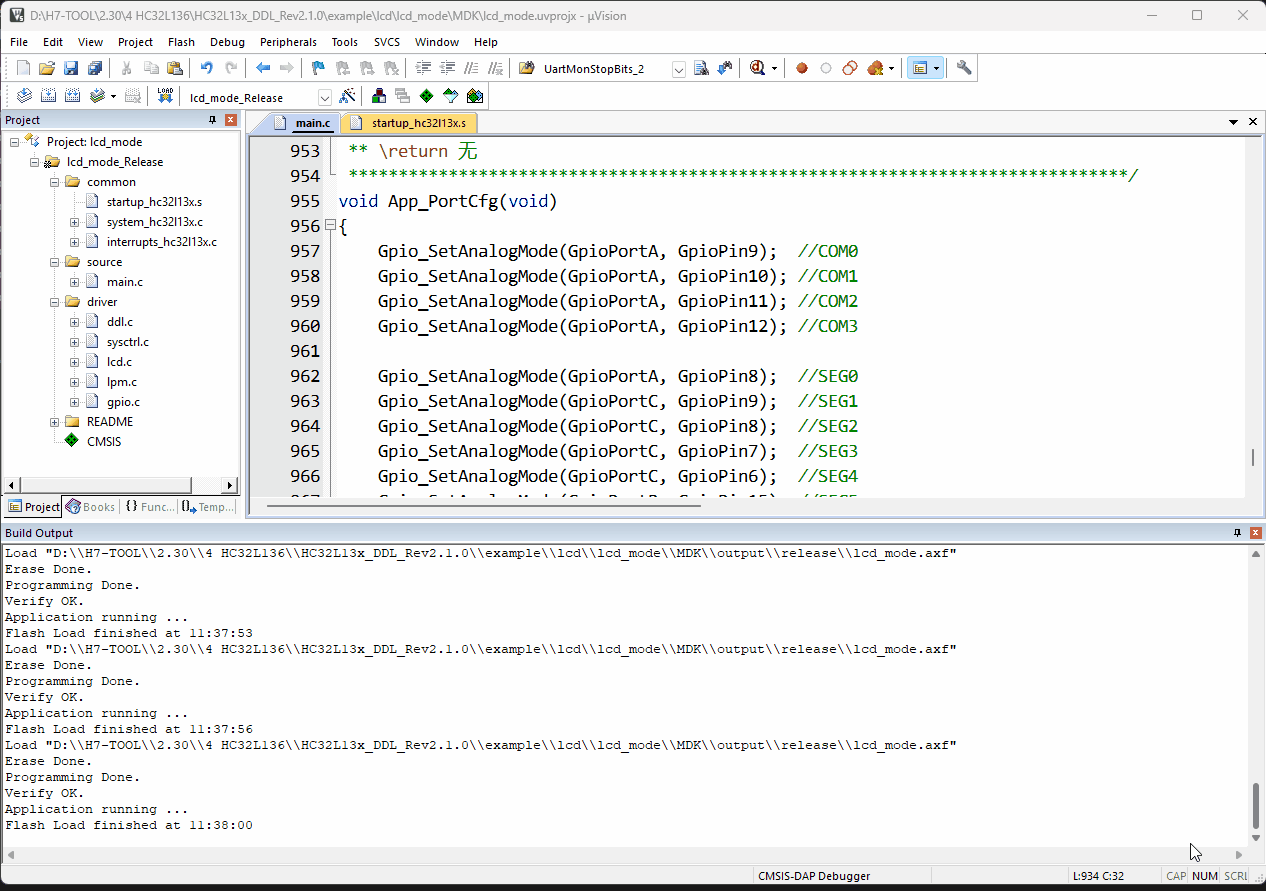The image size is (1266, 891).
Task: Close the Project panel
Action: (231, 120)
